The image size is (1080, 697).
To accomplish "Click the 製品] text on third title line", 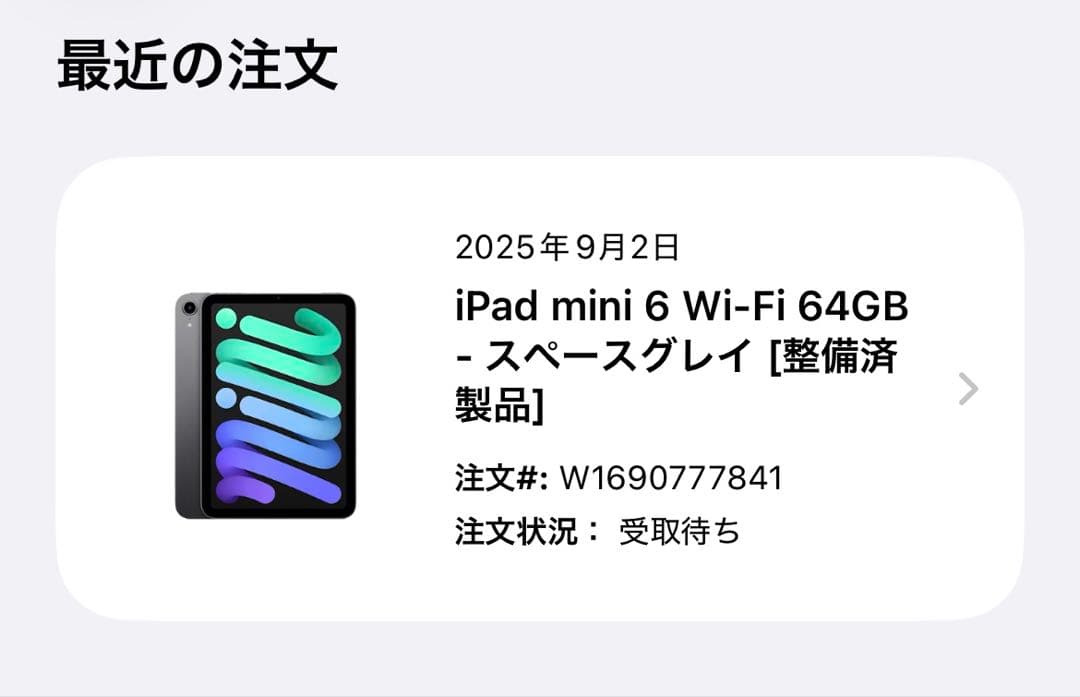I will (500, 405).
